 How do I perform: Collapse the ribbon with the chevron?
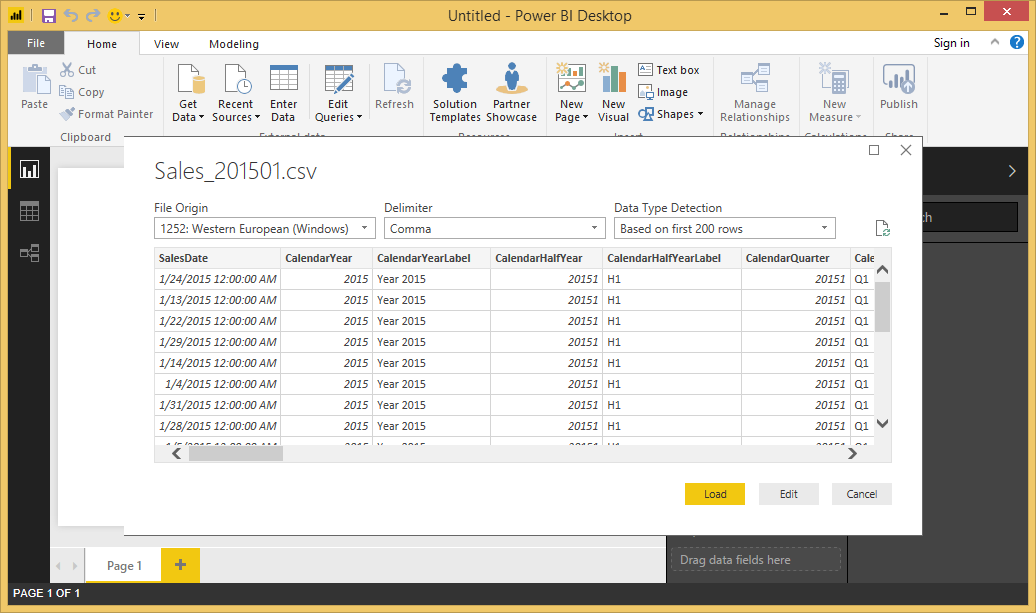[x=994, y=42]
